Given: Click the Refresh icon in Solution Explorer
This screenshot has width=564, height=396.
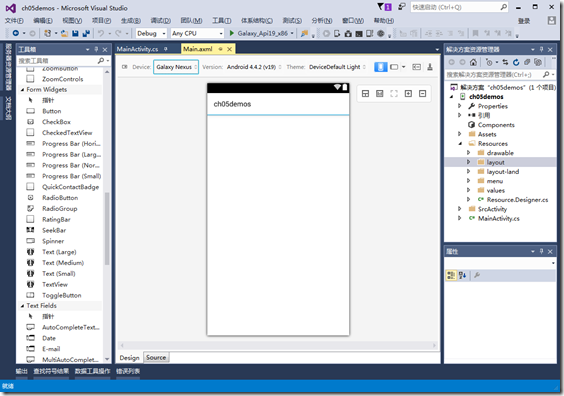Looking at the screenshot, I should pos(516,63).
